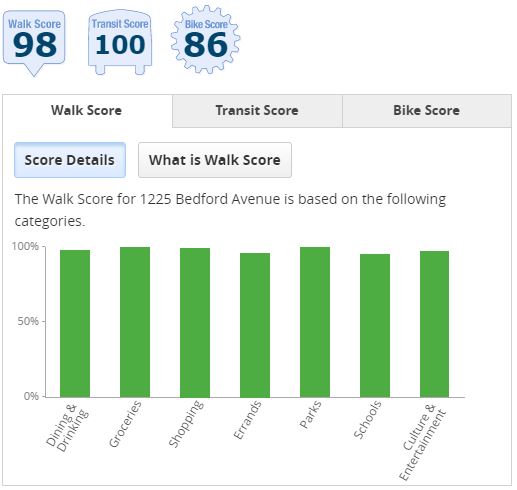
Task: Click the Walk Score 98 badge
Action: pos(34,42)
